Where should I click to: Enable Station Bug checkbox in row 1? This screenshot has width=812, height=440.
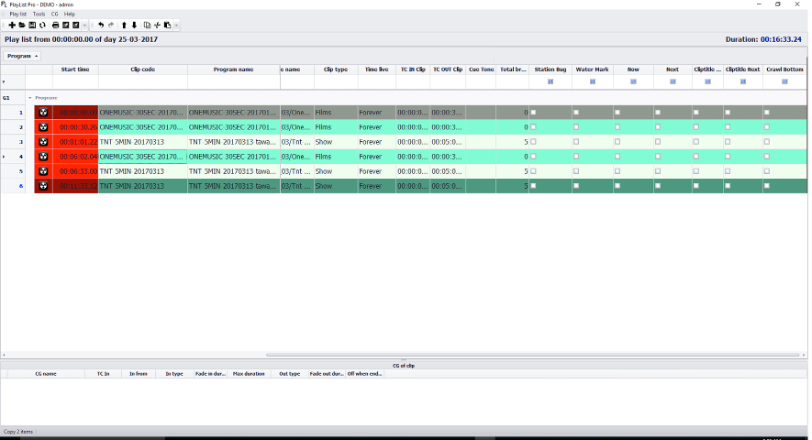pos(534,113)
